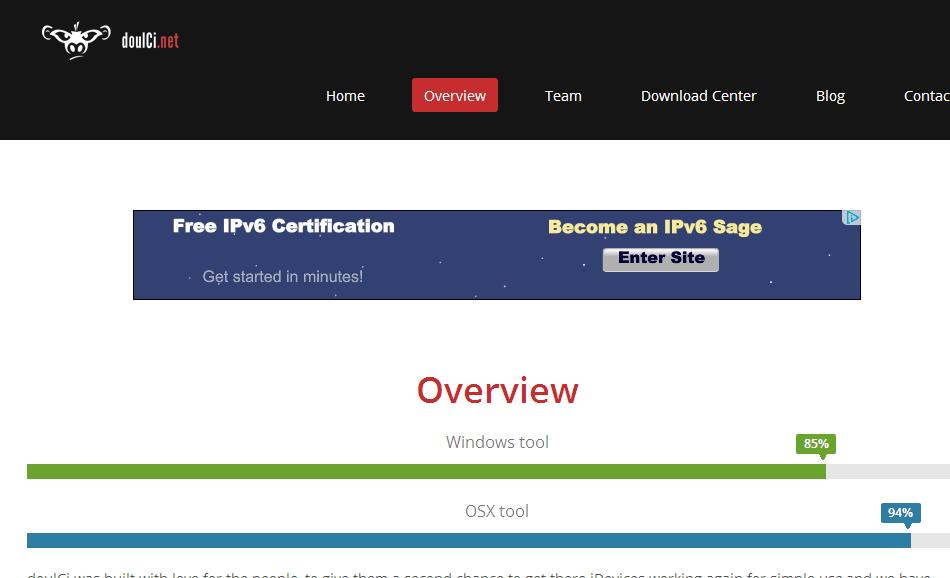
Task: Click the OSX tool label
Action: (497, 511)
